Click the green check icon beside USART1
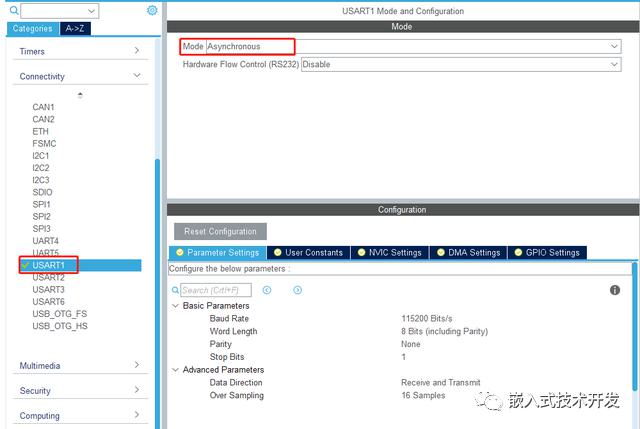This screenshot has height=429, width=640. tap(25, 265)
